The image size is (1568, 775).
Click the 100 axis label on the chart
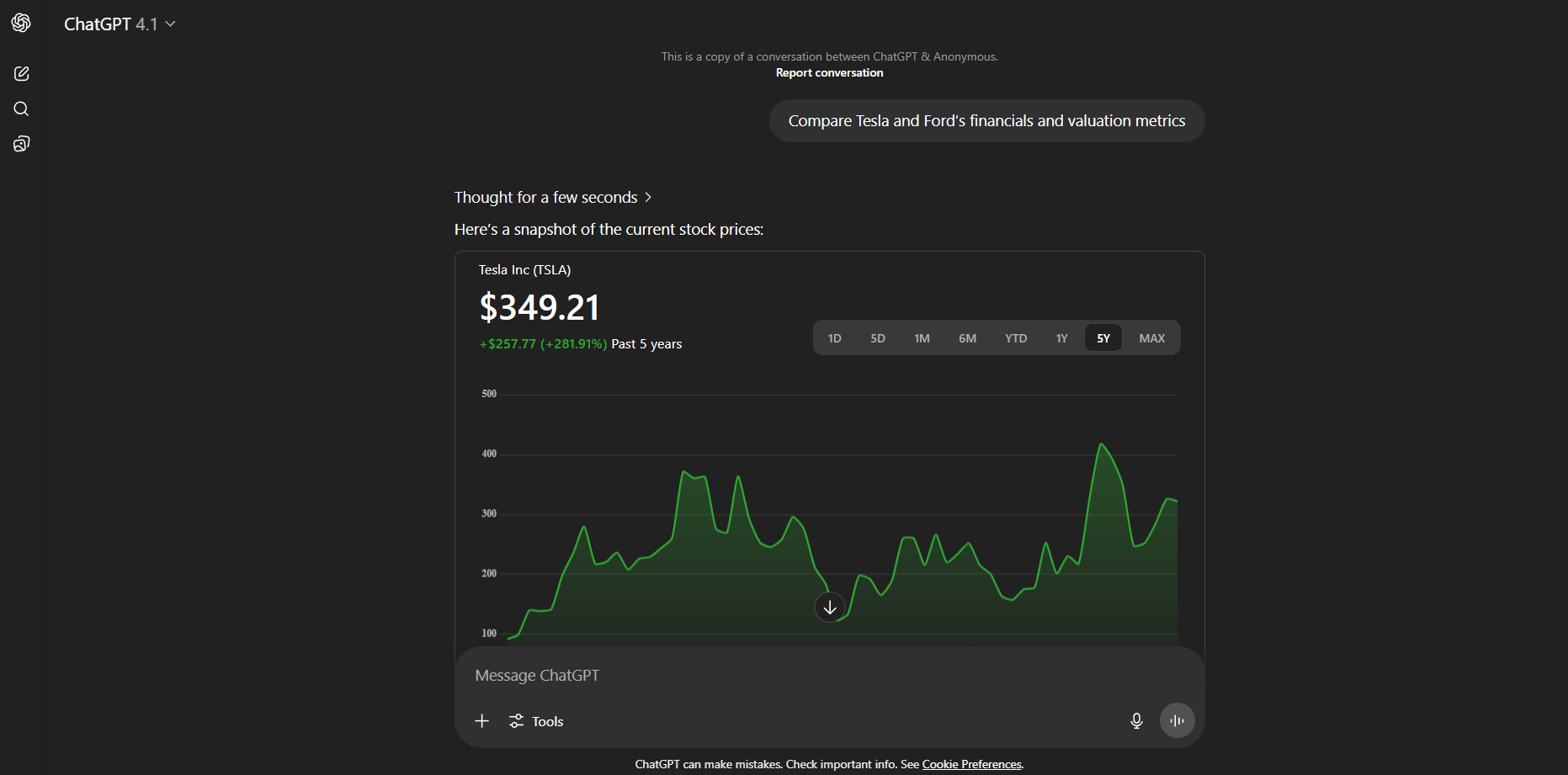pos(489,633)
